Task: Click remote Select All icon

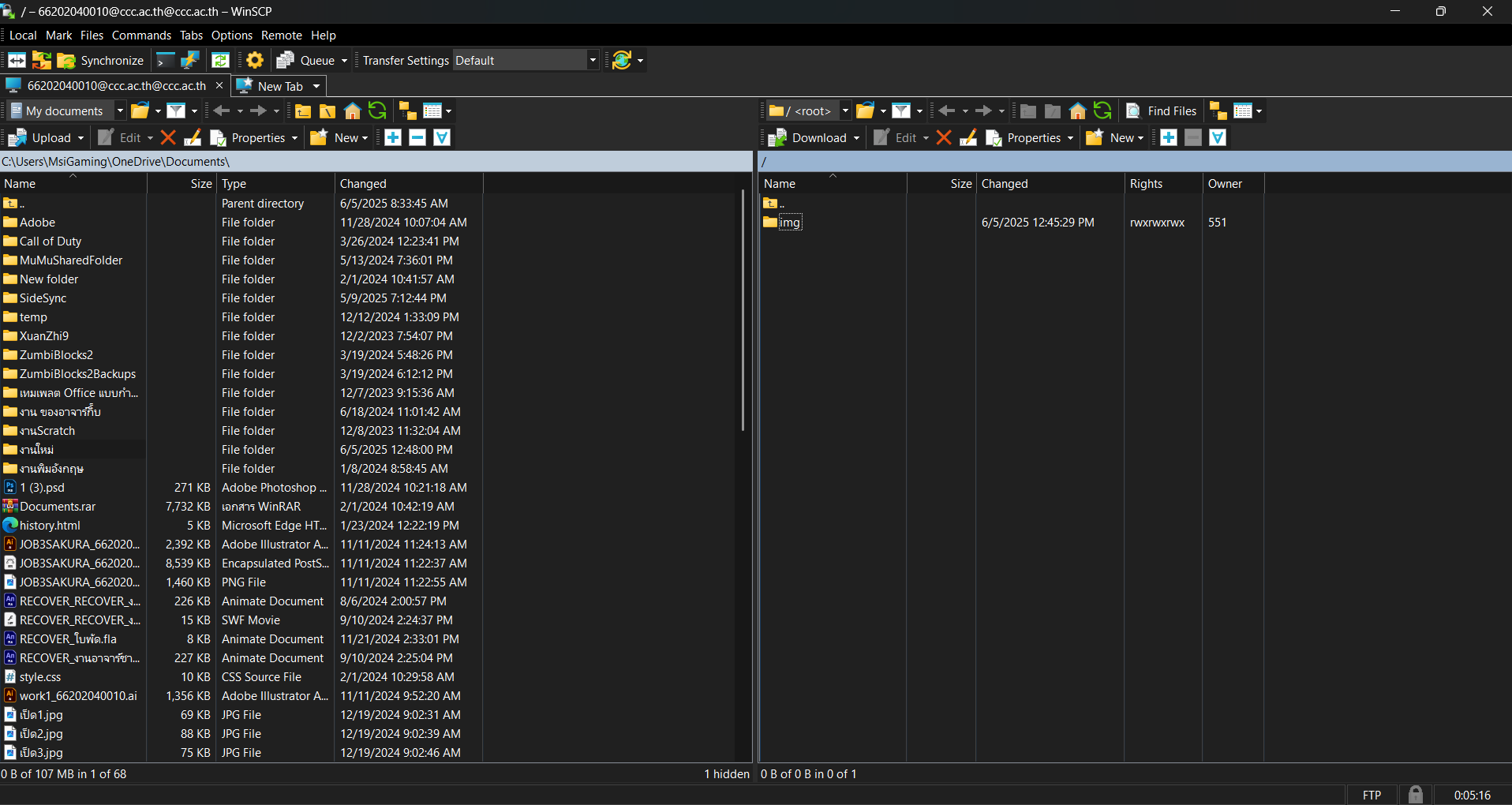Action: pos(1218,137)
